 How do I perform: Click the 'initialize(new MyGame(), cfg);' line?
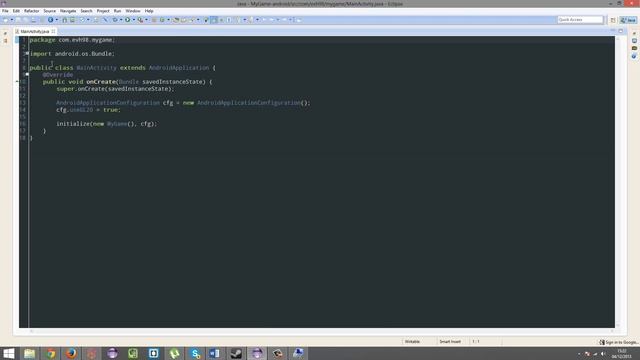pos(107,124)
